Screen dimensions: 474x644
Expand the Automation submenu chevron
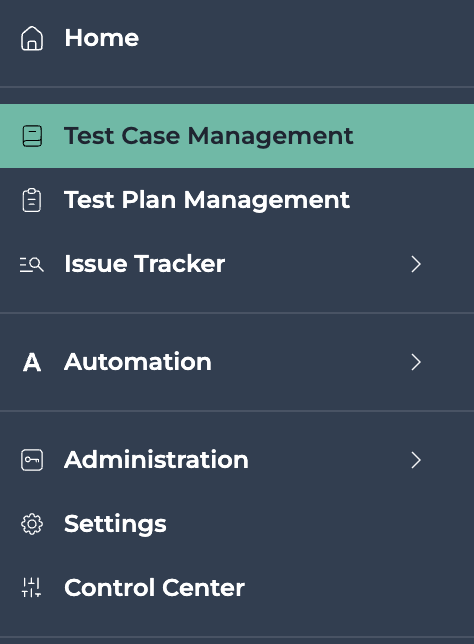[x=416, y=362]
